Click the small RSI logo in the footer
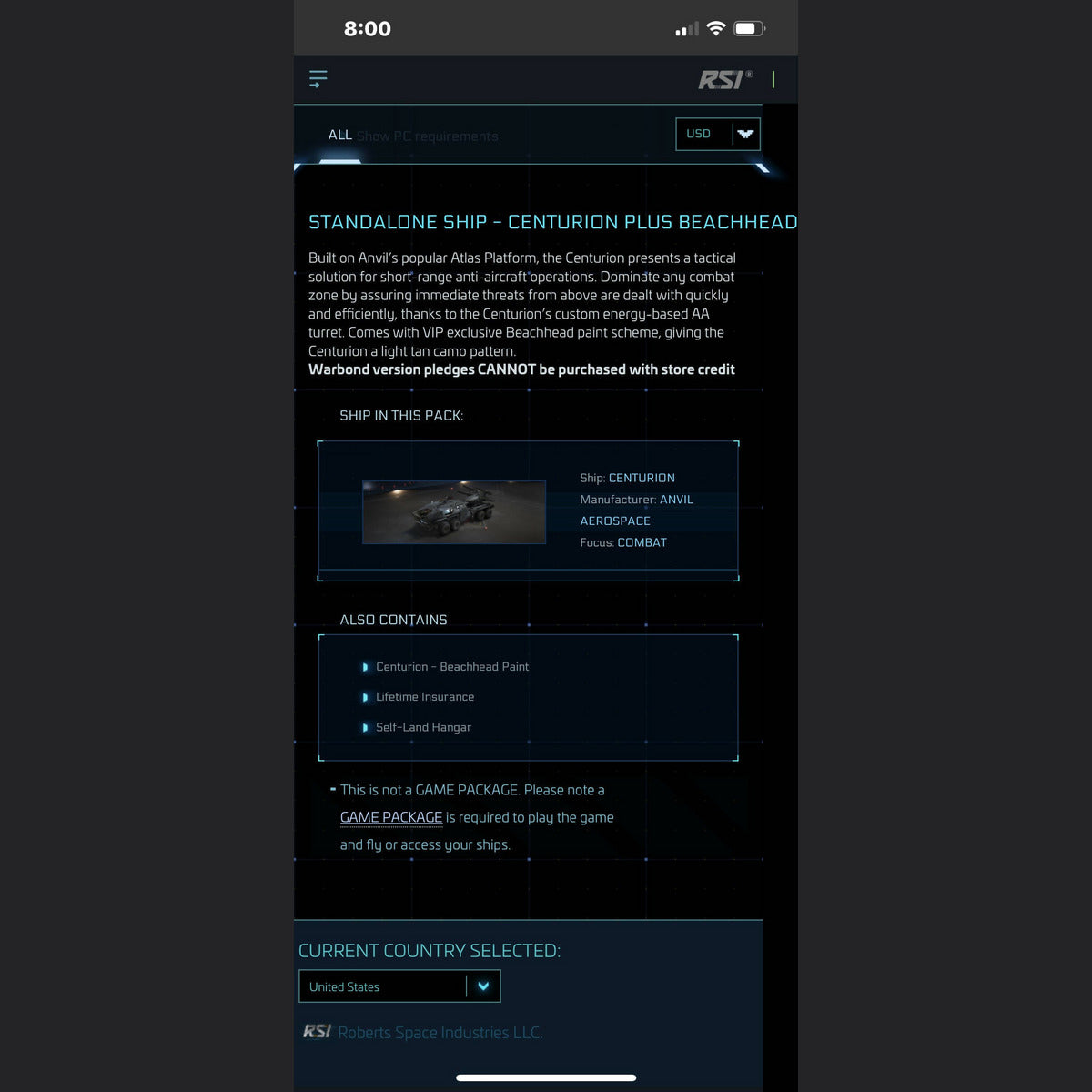 pos(316,1031)
